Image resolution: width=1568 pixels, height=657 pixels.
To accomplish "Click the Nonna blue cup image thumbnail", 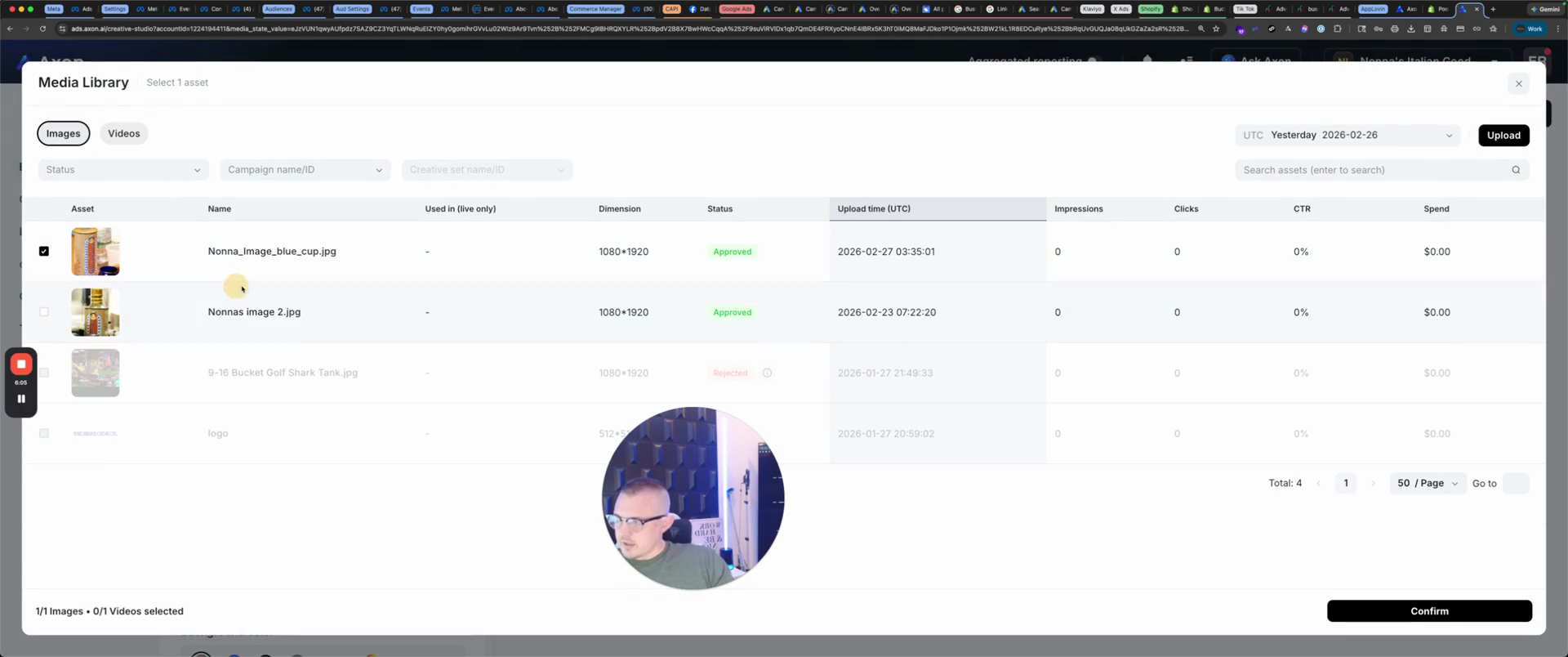I will (96, 252).
